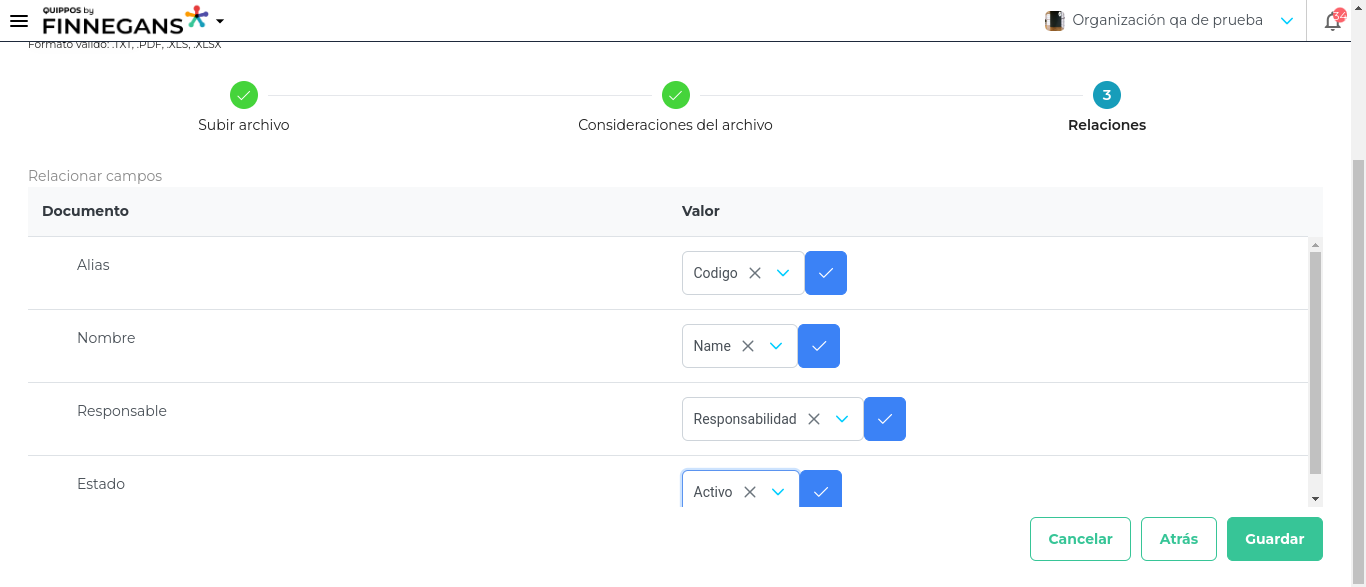
Task: Open the organization selector dropdown
Action: [1287, 21]
